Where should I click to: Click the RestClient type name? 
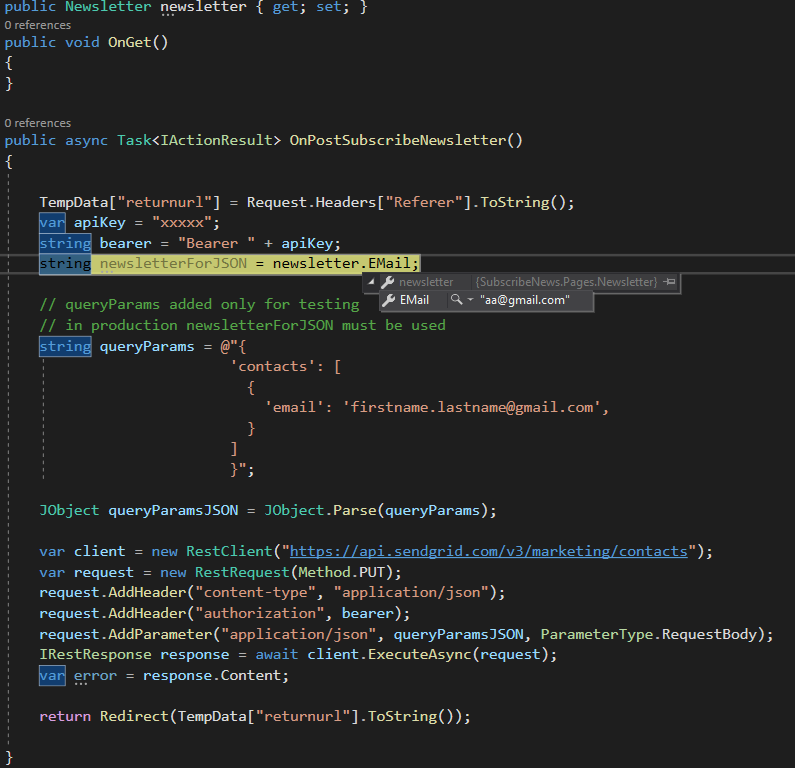point(229,552)
